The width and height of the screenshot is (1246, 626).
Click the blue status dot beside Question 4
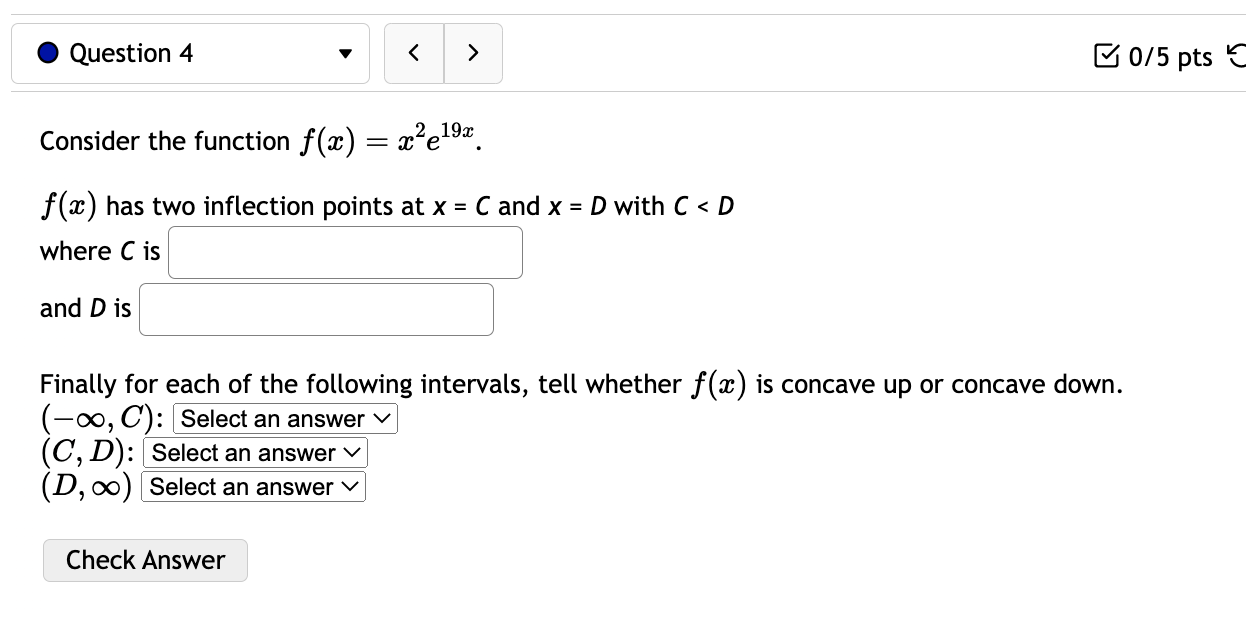[x=47, y=52]
